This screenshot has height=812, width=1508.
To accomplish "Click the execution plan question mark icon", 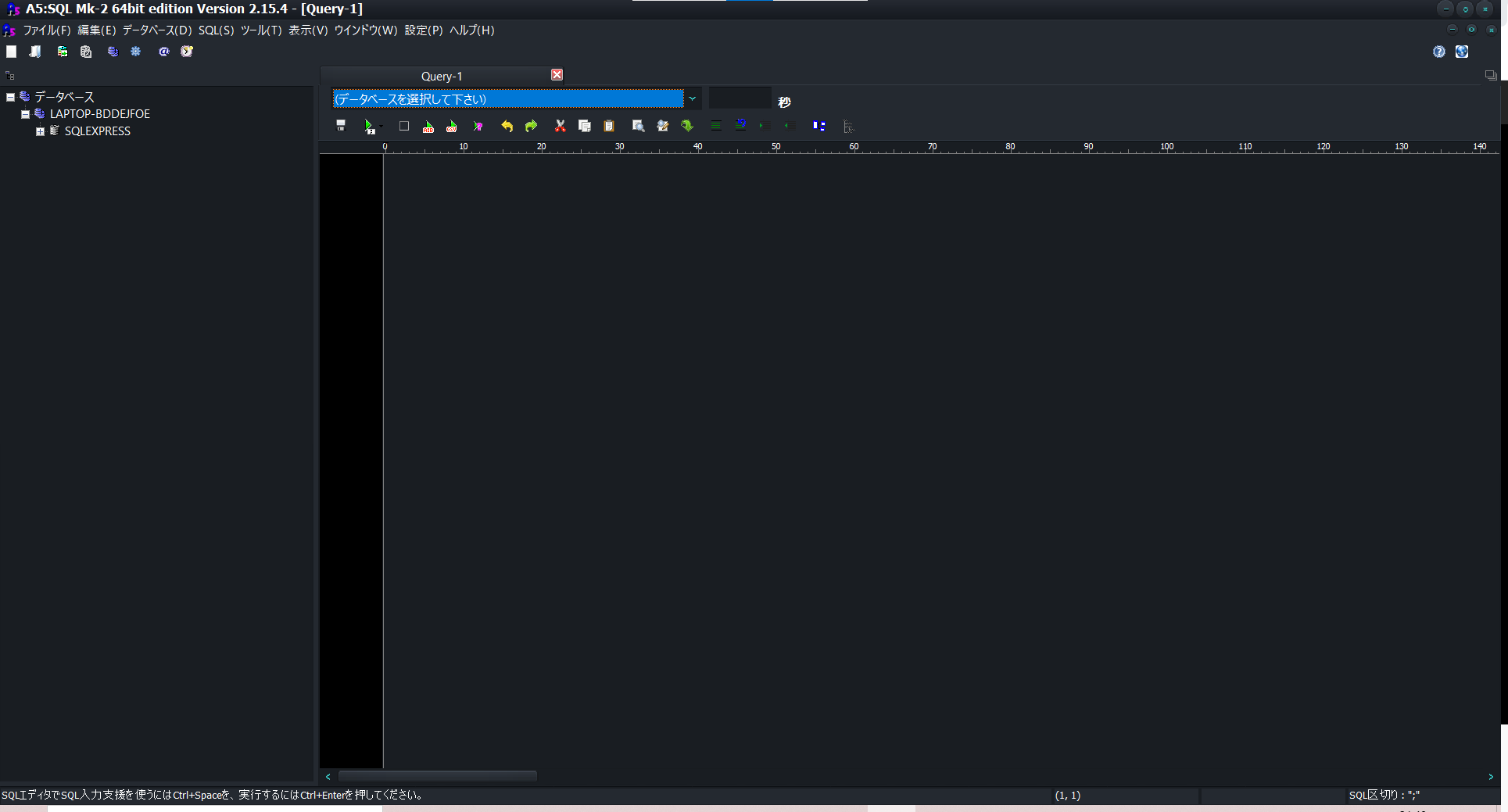I will (x=478, y=127).
